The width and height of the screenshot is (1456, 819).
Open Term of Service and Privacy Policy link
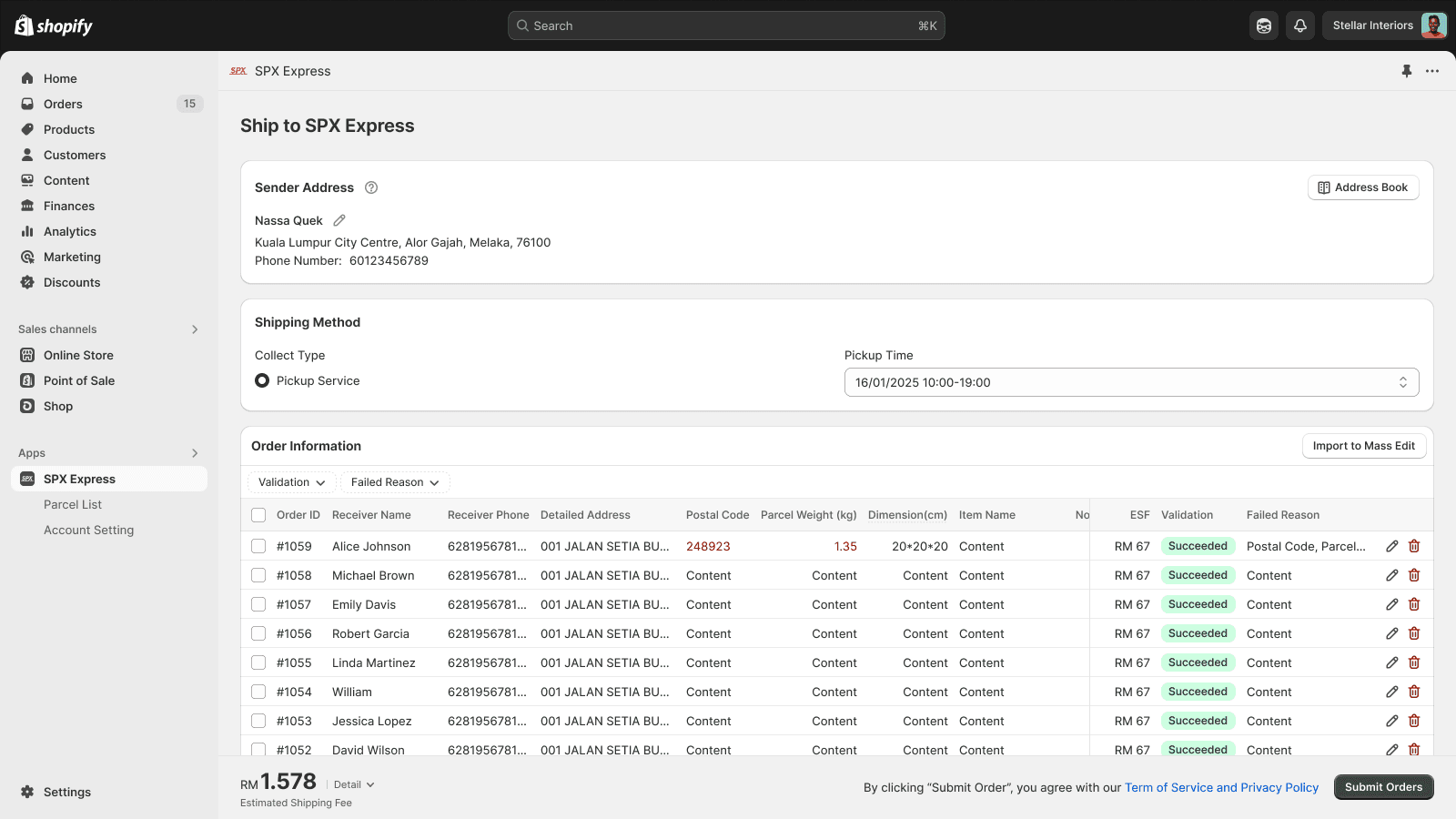click(x=1221, y=788)
